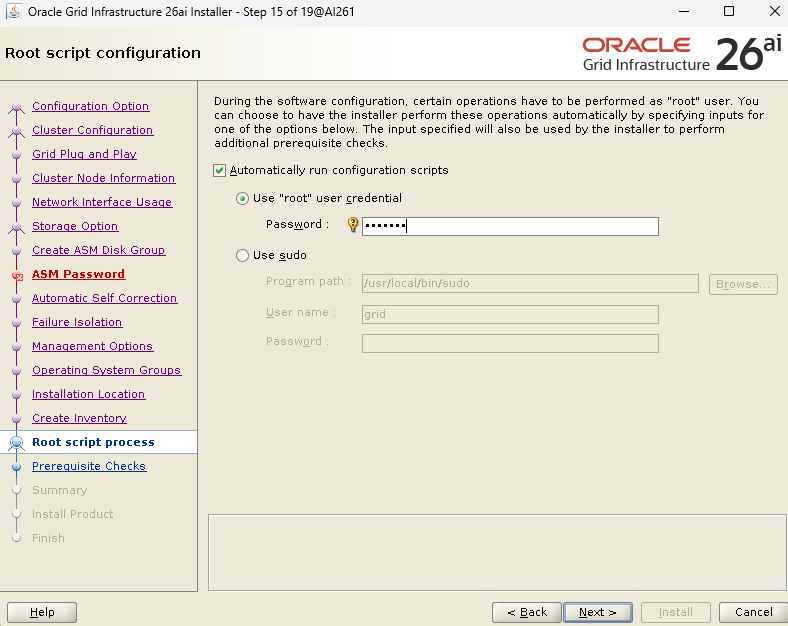Image resolution: width=788 pixels, height=626 pixels.
Task: Click the Root script process step icon
Action: coord(16,442)
